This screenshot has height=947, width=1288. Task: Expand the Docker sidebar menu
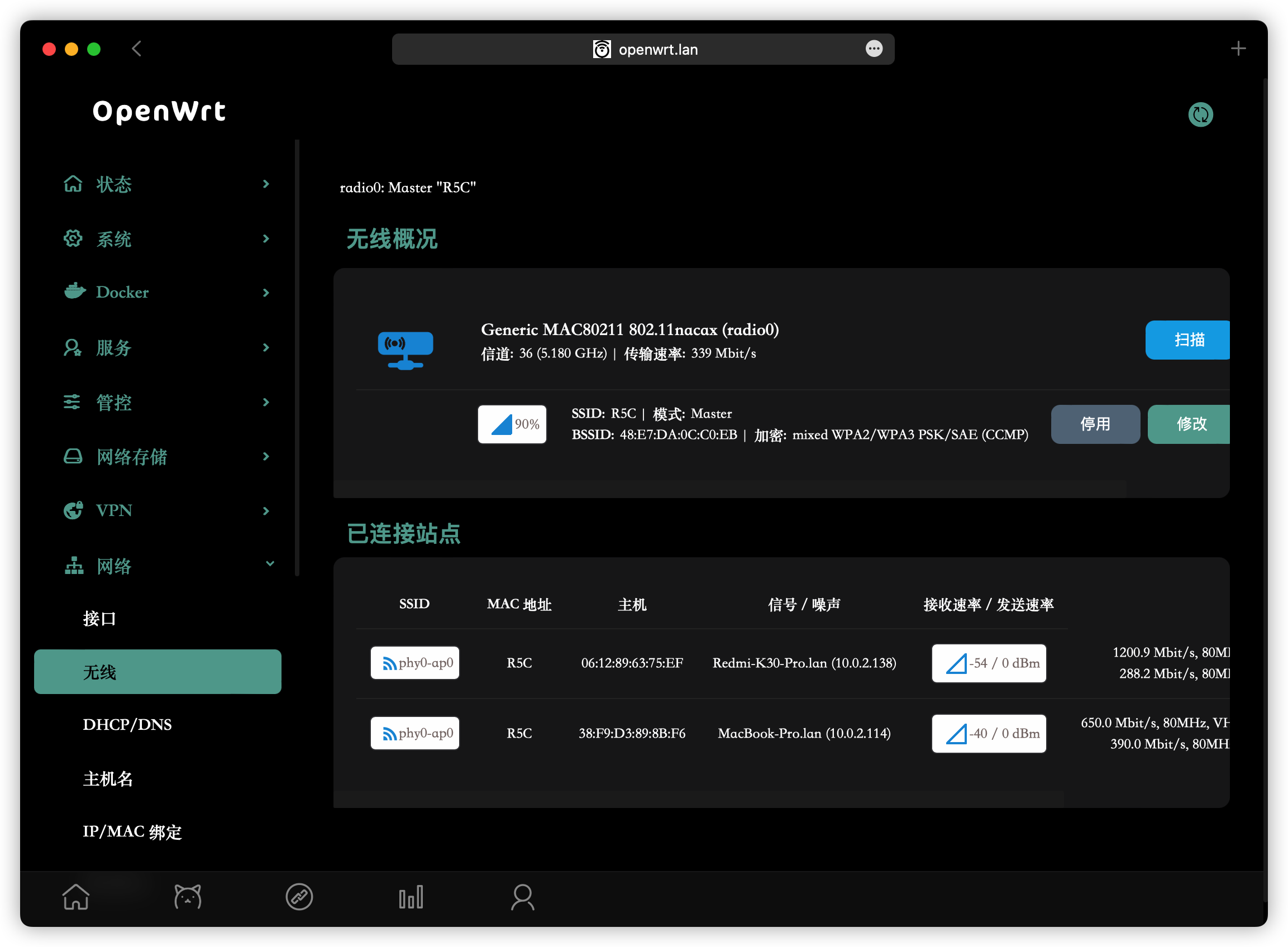(166, 293)
